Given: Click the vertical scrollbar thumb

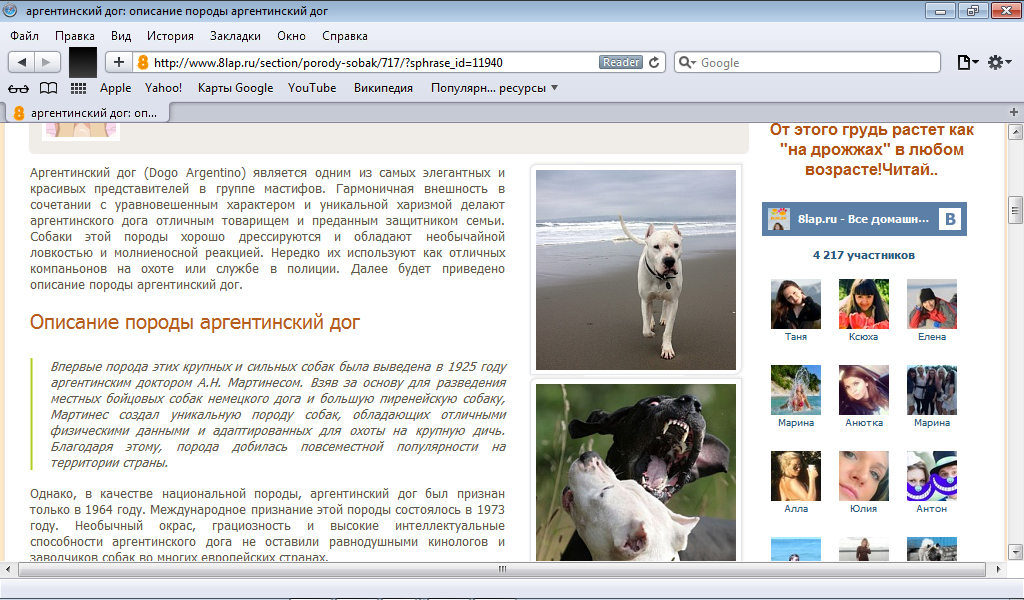Looking at the screenshot, I should (1015, 210).
